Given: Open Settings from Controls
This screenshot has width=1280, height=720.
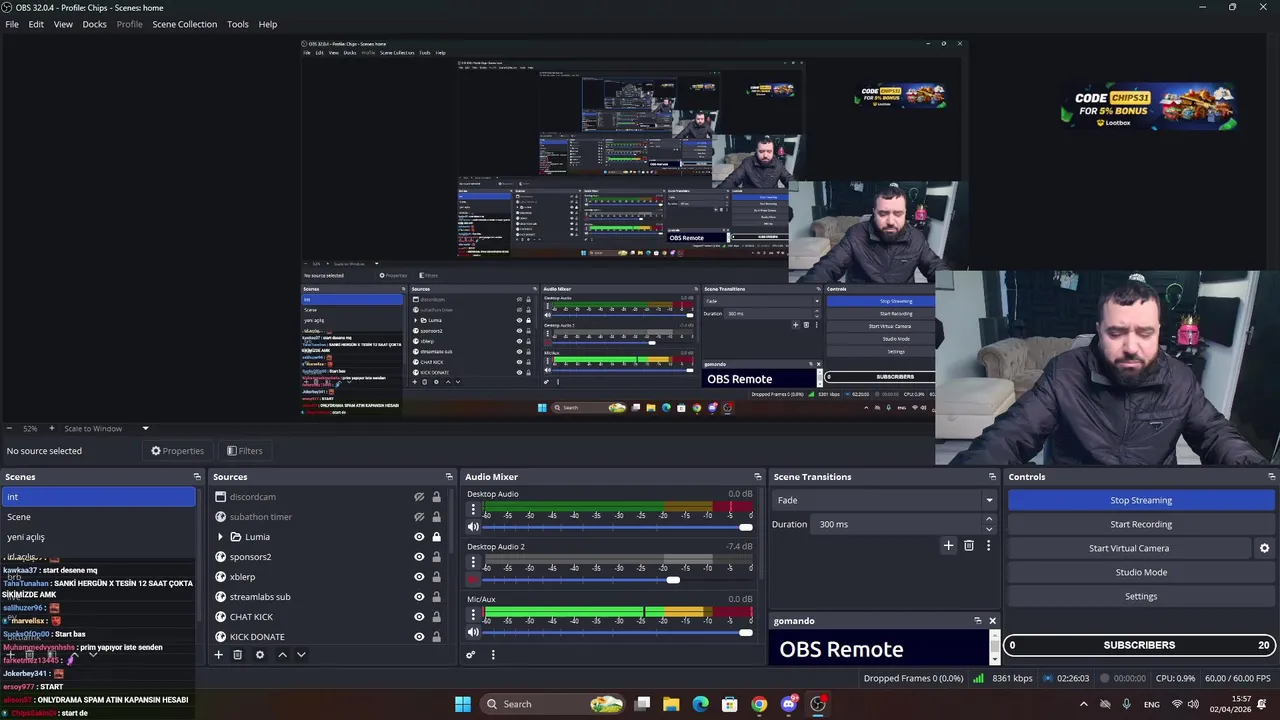Looking at the screenshot, I should click(x=1141, y=596).
